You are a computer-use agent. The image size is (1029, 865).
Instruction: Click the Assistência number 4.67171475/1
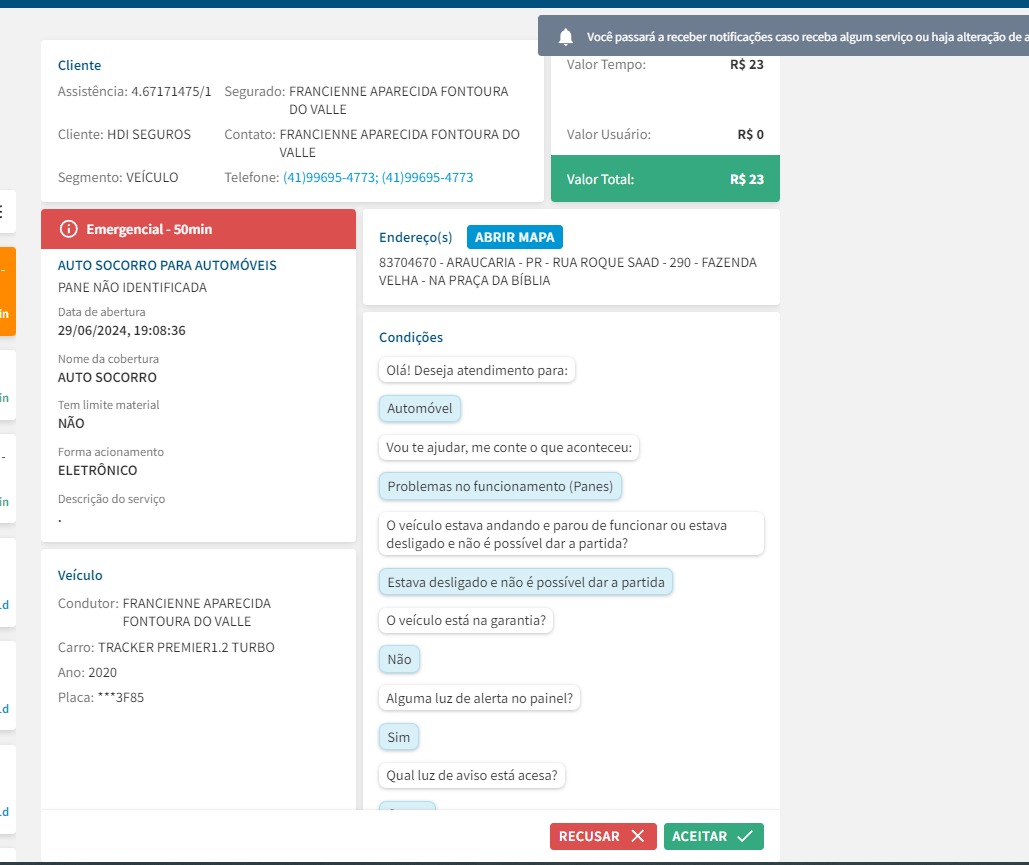click(171, 91)
